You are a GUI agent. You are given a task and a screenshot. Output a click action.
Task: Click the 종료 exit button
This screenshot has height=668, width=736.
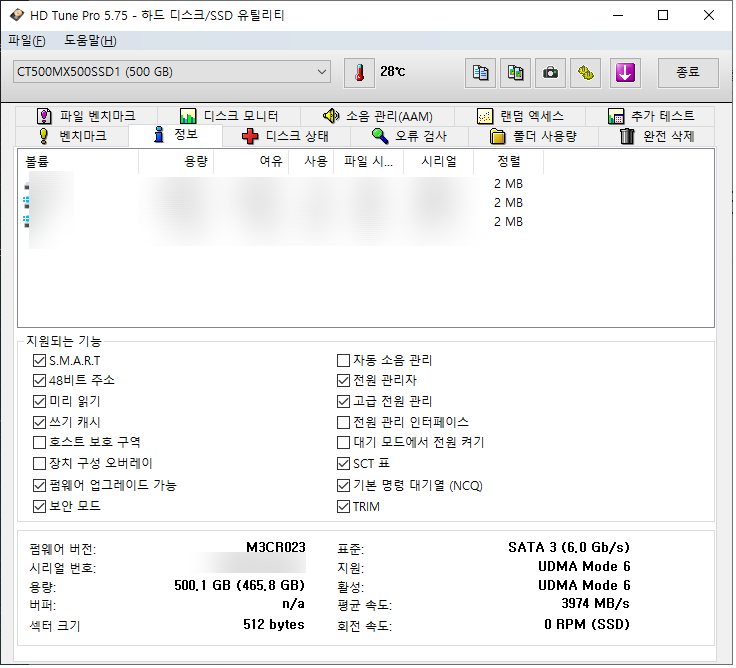pyautogui.click(x=688, y=73)
